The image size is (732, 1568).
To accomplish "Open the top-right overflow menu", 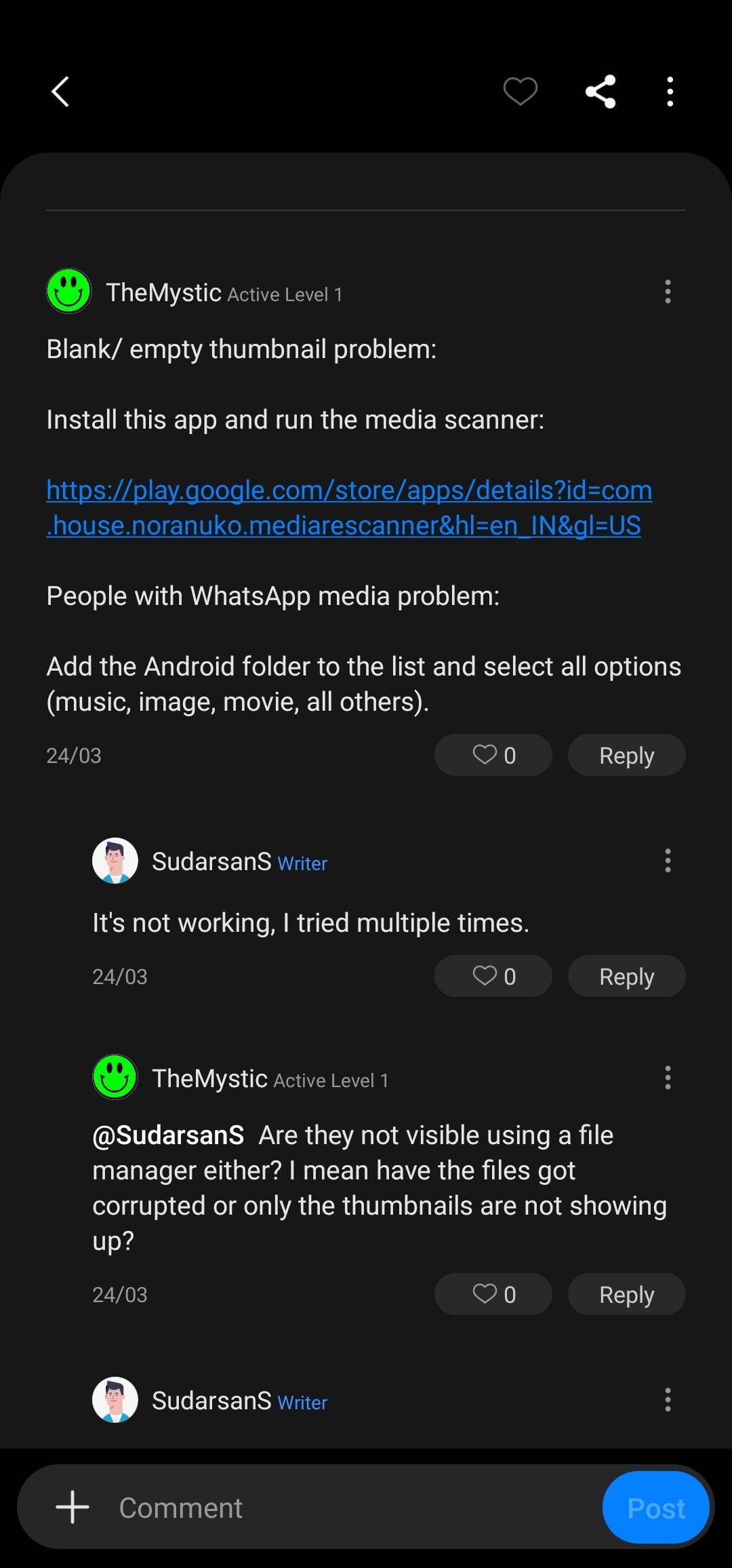I will click(670, 92).
